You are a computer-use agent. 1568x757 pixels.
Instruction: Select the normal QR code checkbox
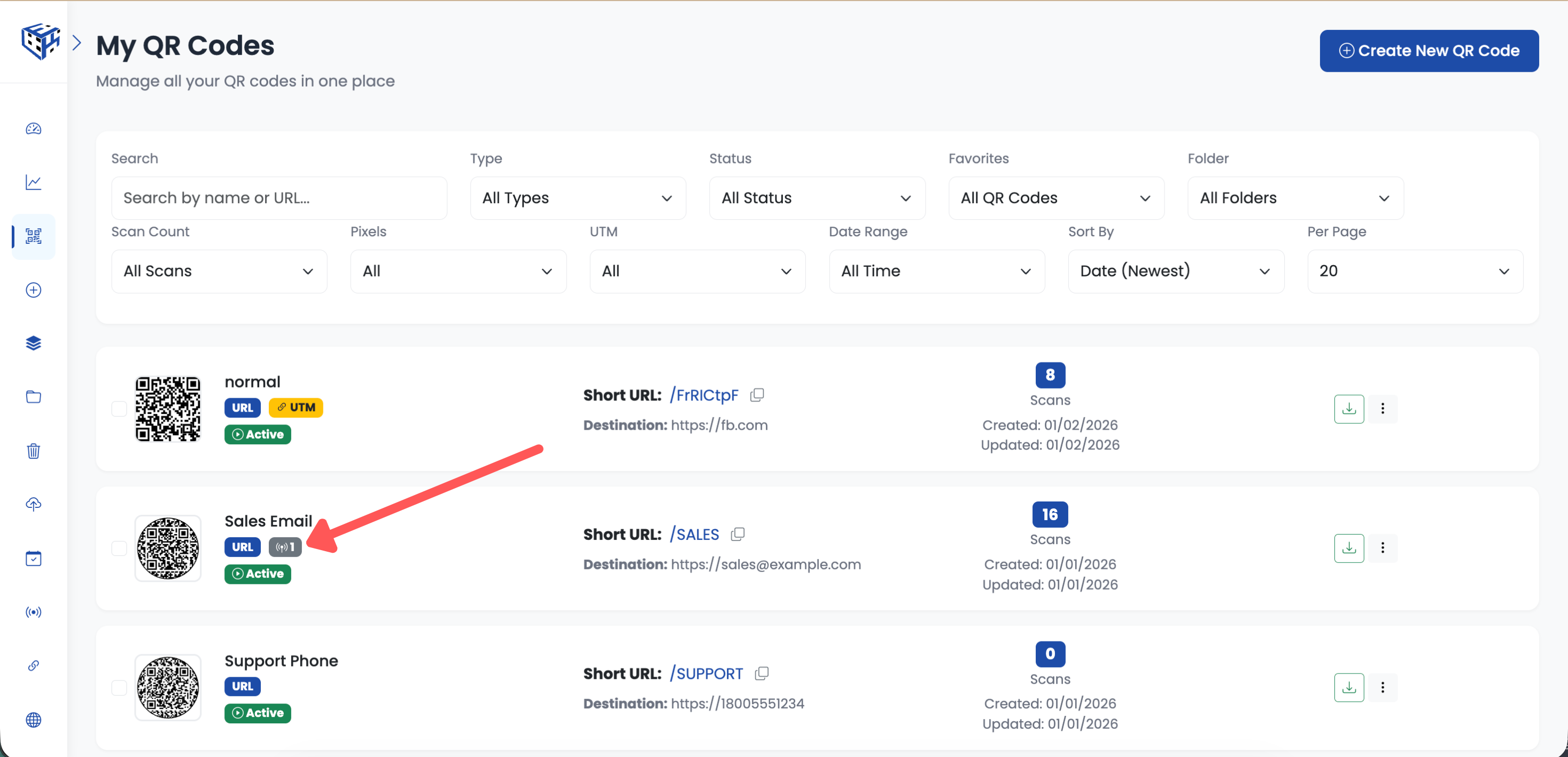coord(119,408)
